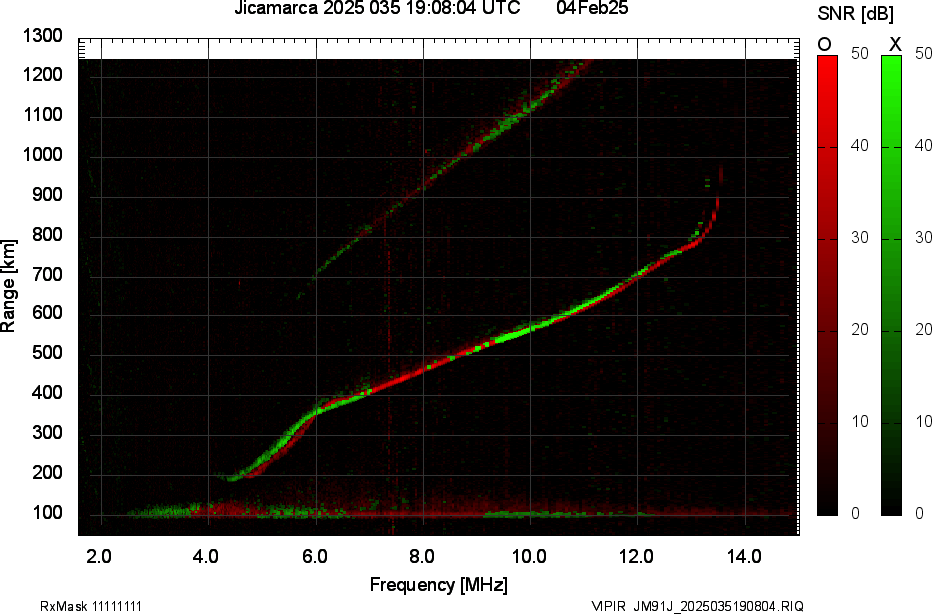Click the O color bar's 20 tick label
The image size is (932, 614).
[859, 330]
